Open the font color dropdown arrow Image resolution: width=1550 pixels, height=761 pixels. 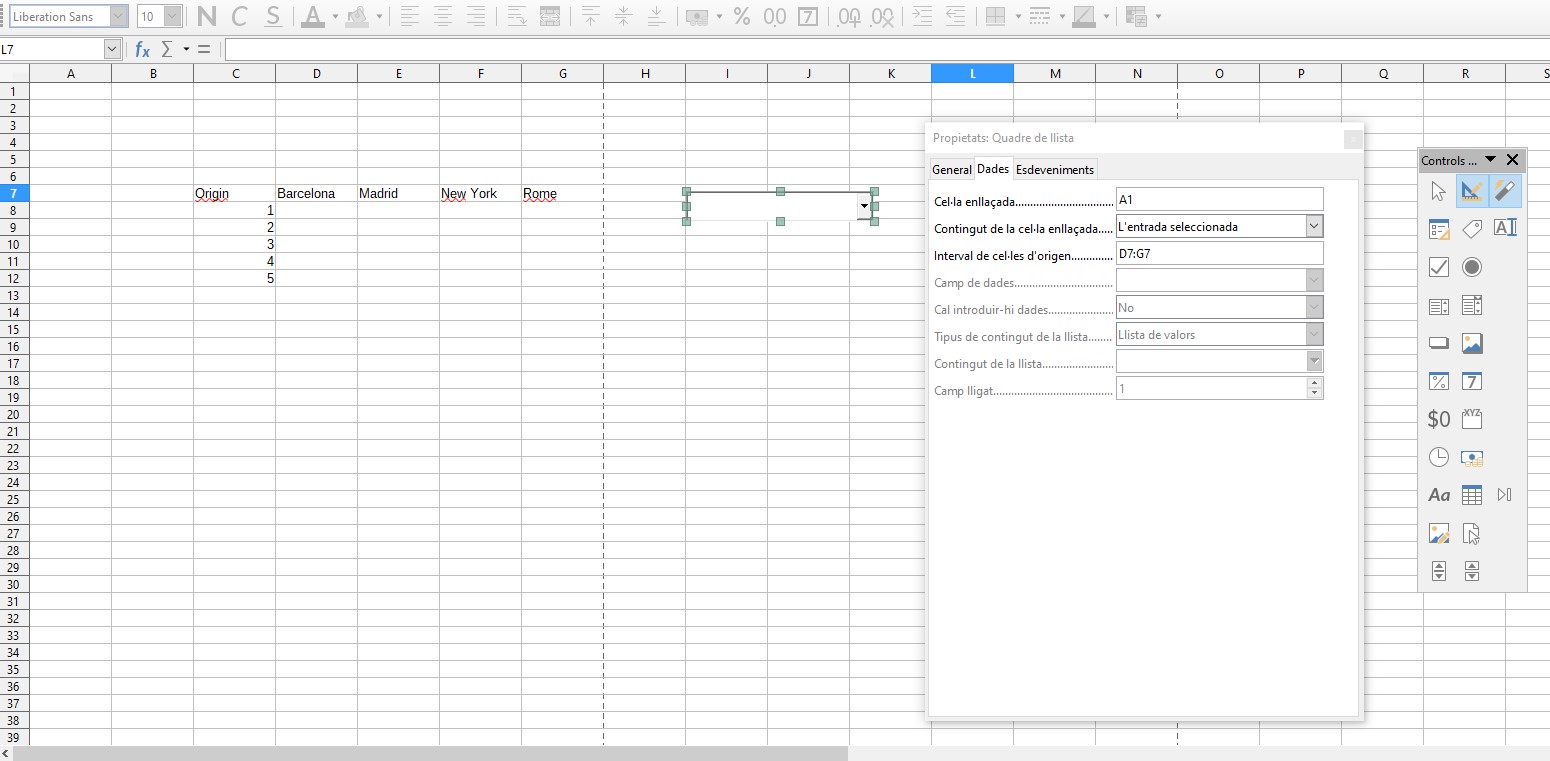[335, 16]
